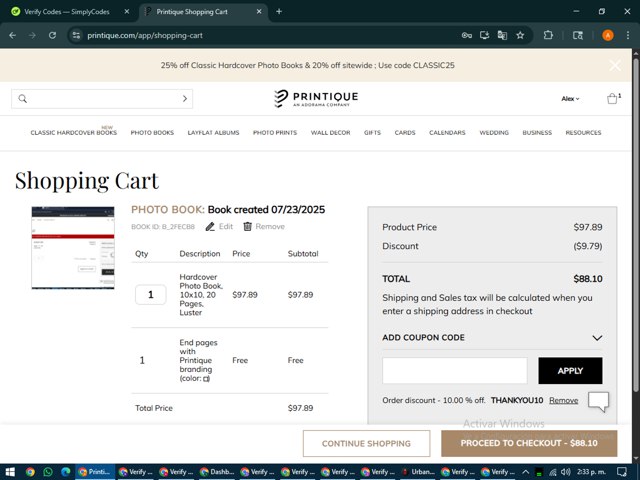Open the Urban taskbar window
The width and height of the screenshot is (640, 480).
point(418,472)
